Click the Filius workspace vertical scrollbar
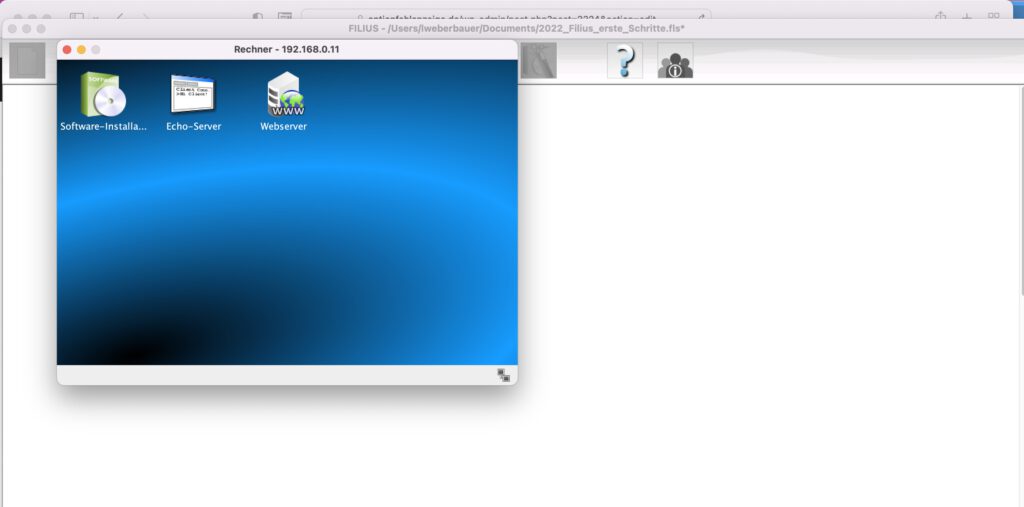This screenshot has width=1024, height=507. 1021,189
